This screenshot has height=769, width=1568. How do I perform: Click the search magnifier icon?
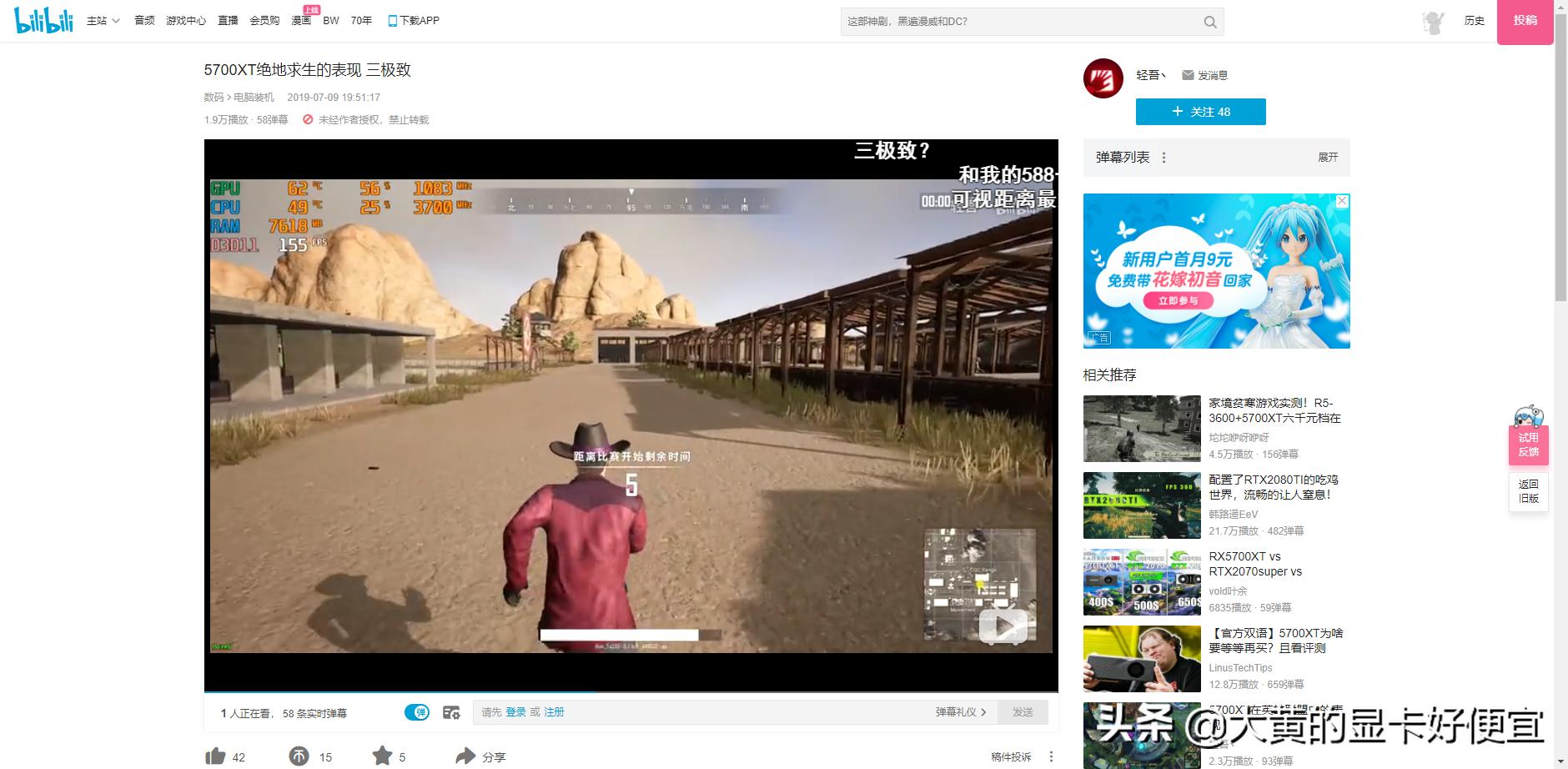click(1210, 22)
